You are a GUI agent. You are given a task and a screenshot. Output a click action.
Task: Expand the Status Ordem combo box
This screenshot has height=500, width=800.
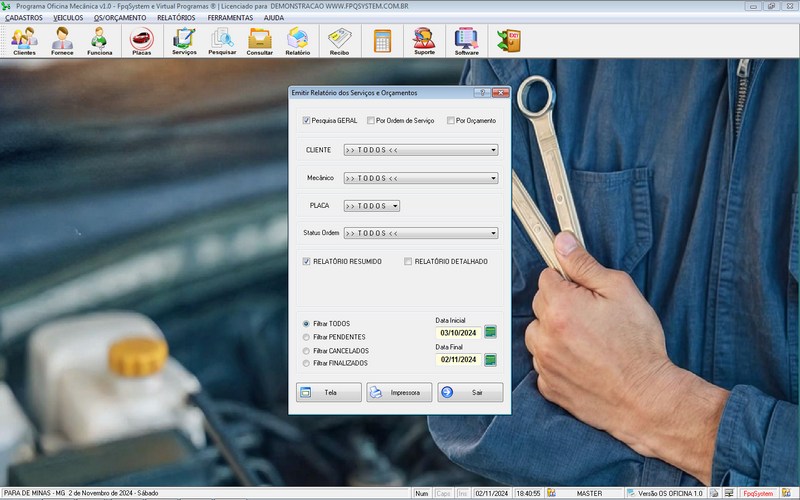[x=493, y=233]
